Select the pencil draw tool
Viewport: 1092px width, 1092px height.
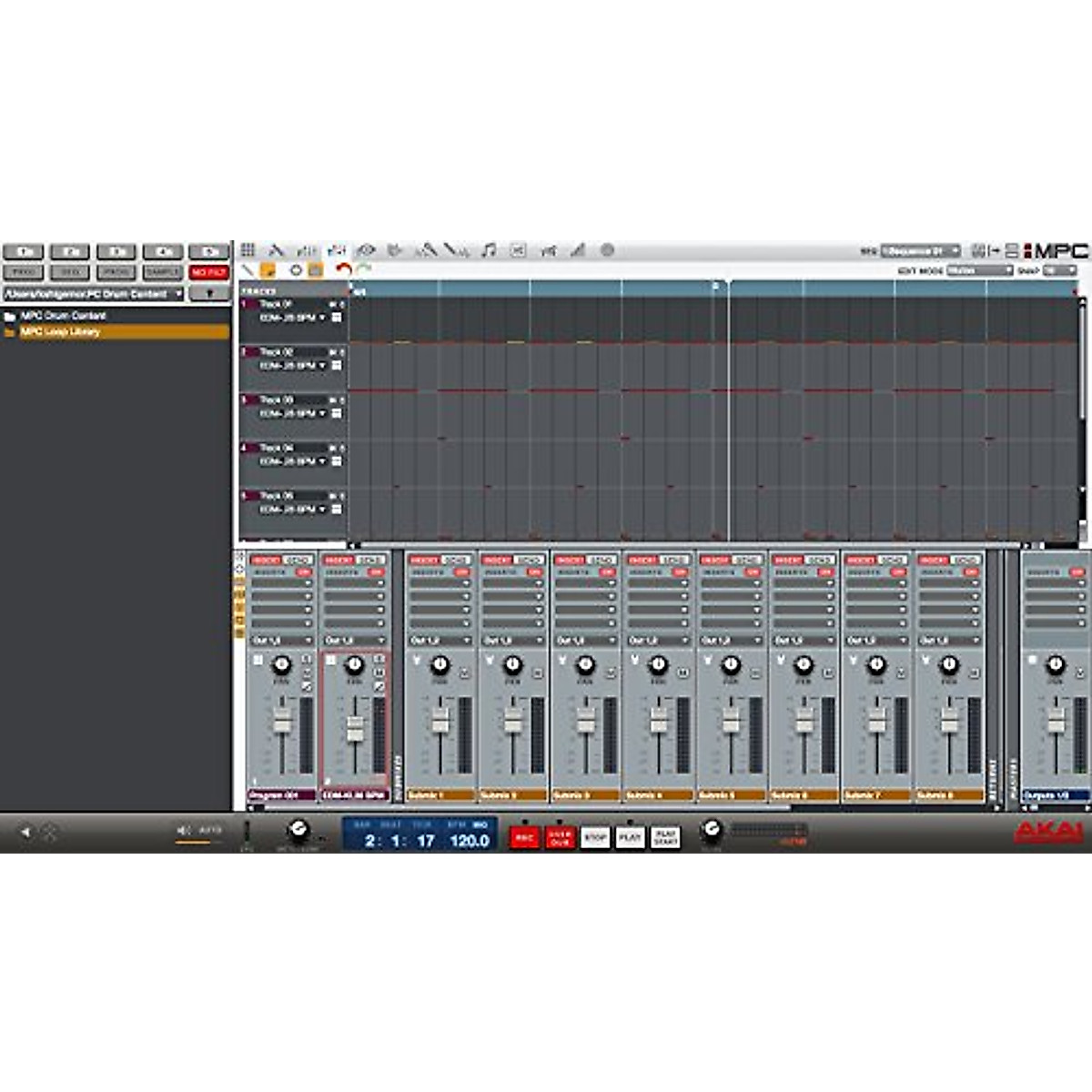coord(248,270)
